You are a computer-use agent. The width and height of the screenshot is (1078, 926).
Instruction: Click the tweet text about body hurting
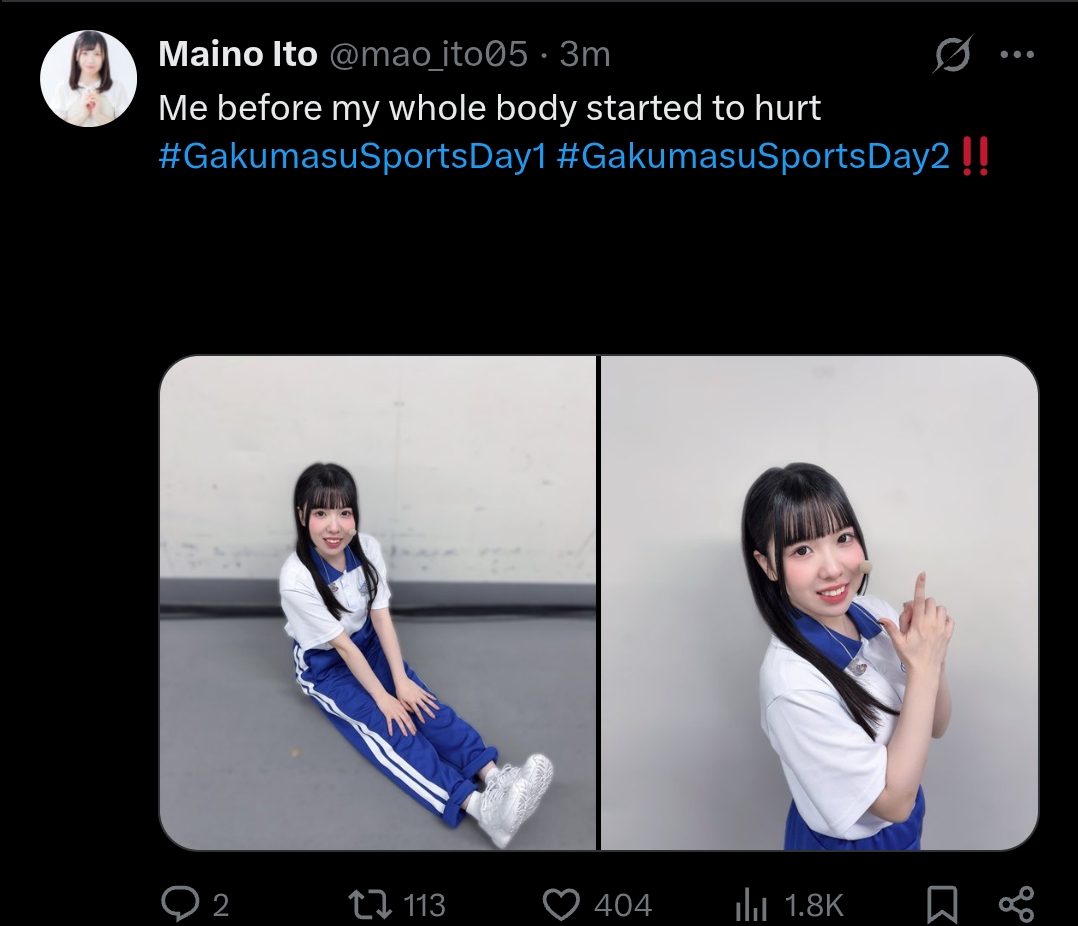pyautogui.click(x=490, y=108)
